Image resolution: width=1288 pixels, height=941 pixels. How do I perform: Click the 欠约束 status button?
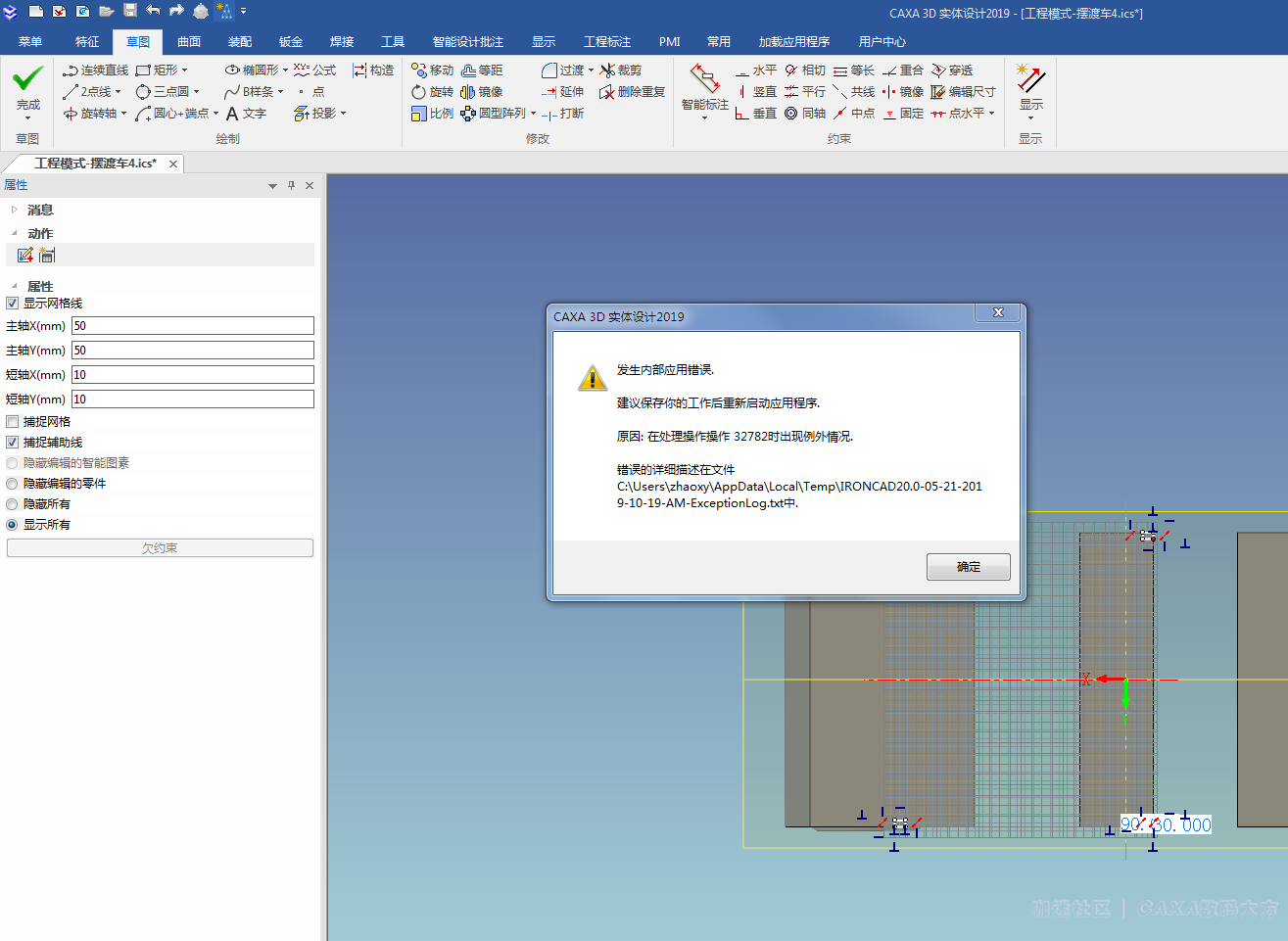coord(160,548)
